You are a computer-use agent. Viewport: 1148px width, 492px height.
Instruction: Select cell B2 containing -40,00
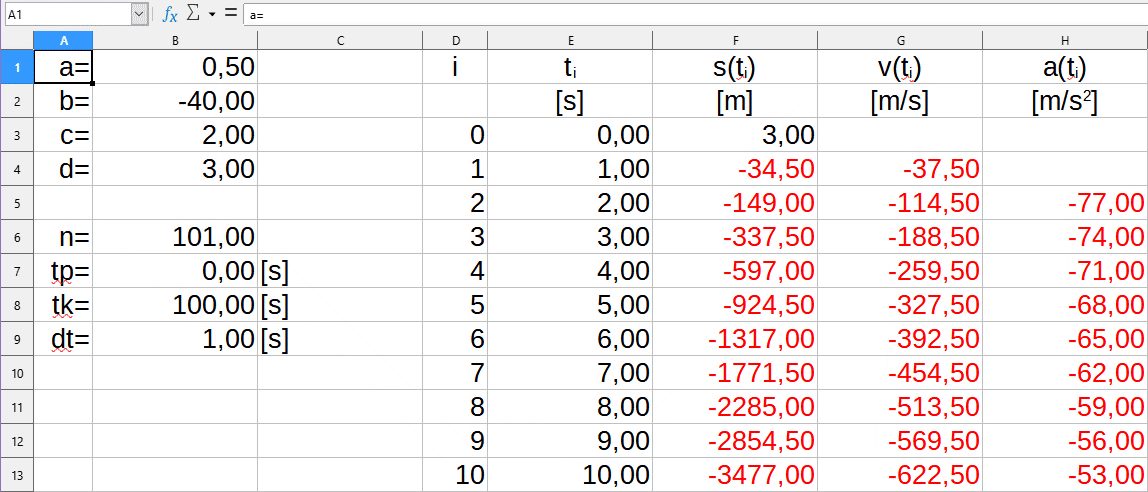[x=175, y=101]
